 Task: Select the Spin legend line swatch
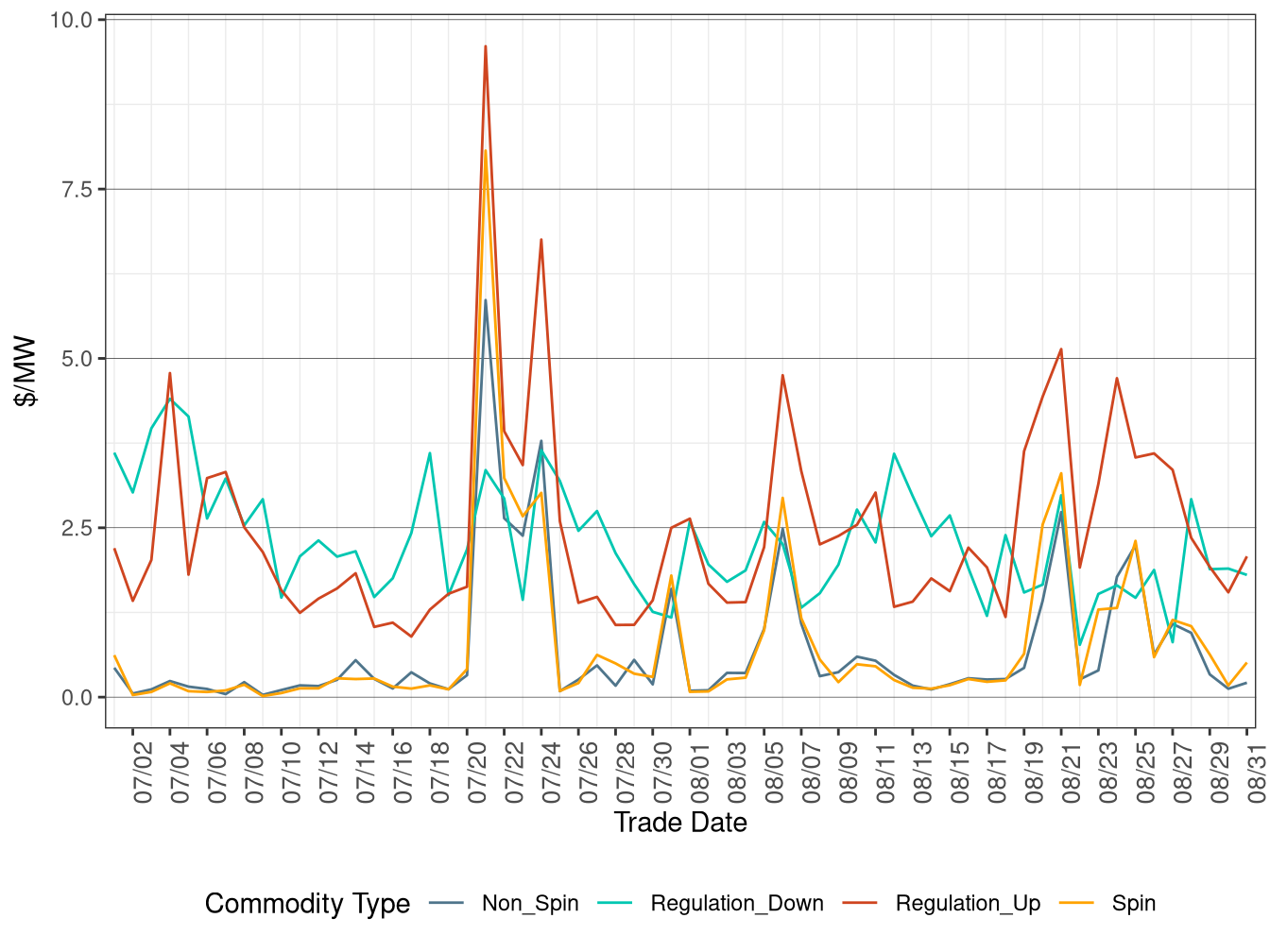pos(1076,904)
